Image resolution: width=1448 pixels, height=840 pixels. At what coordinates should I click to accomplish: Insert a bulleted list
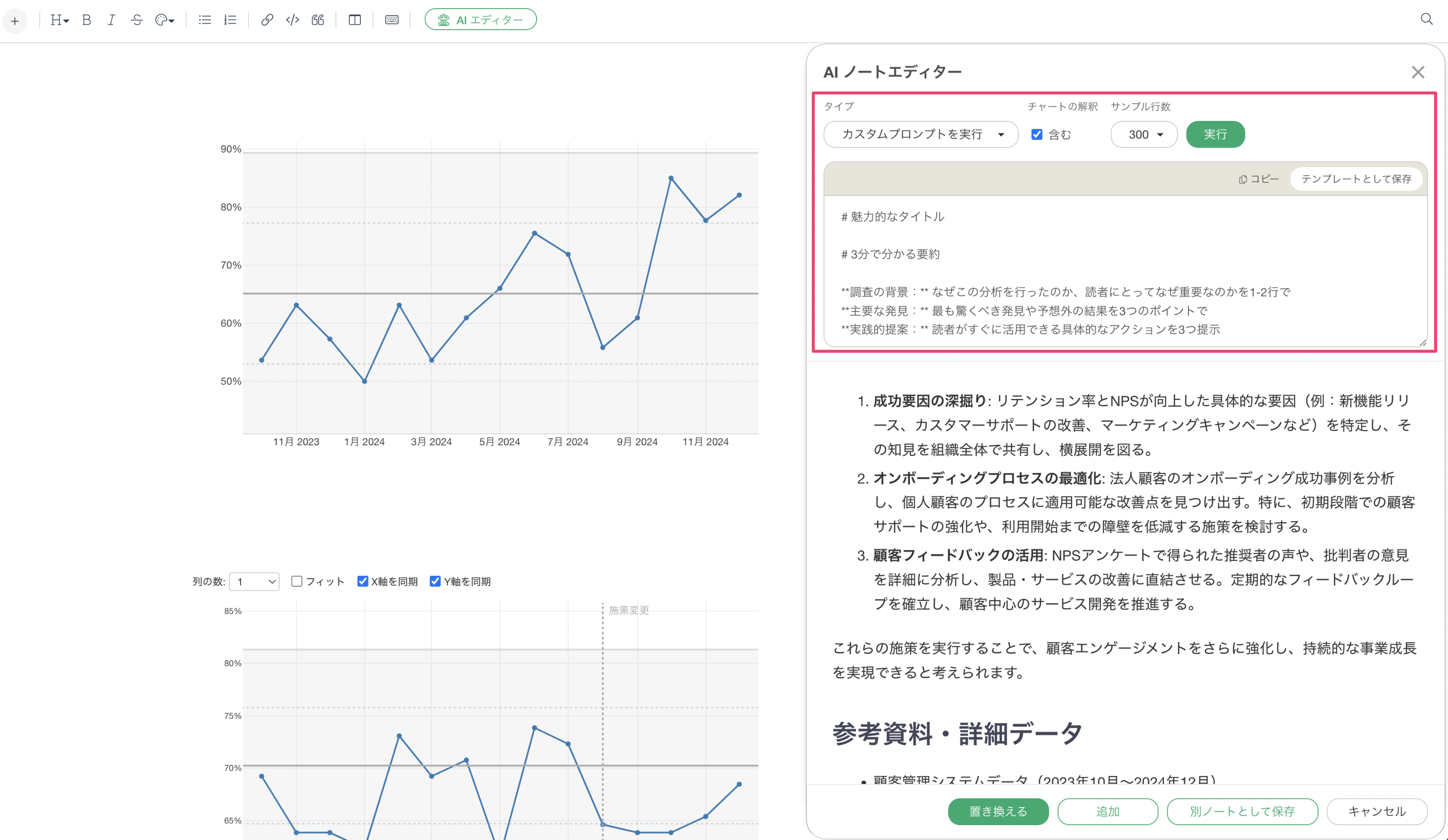[x=205, y=20]
